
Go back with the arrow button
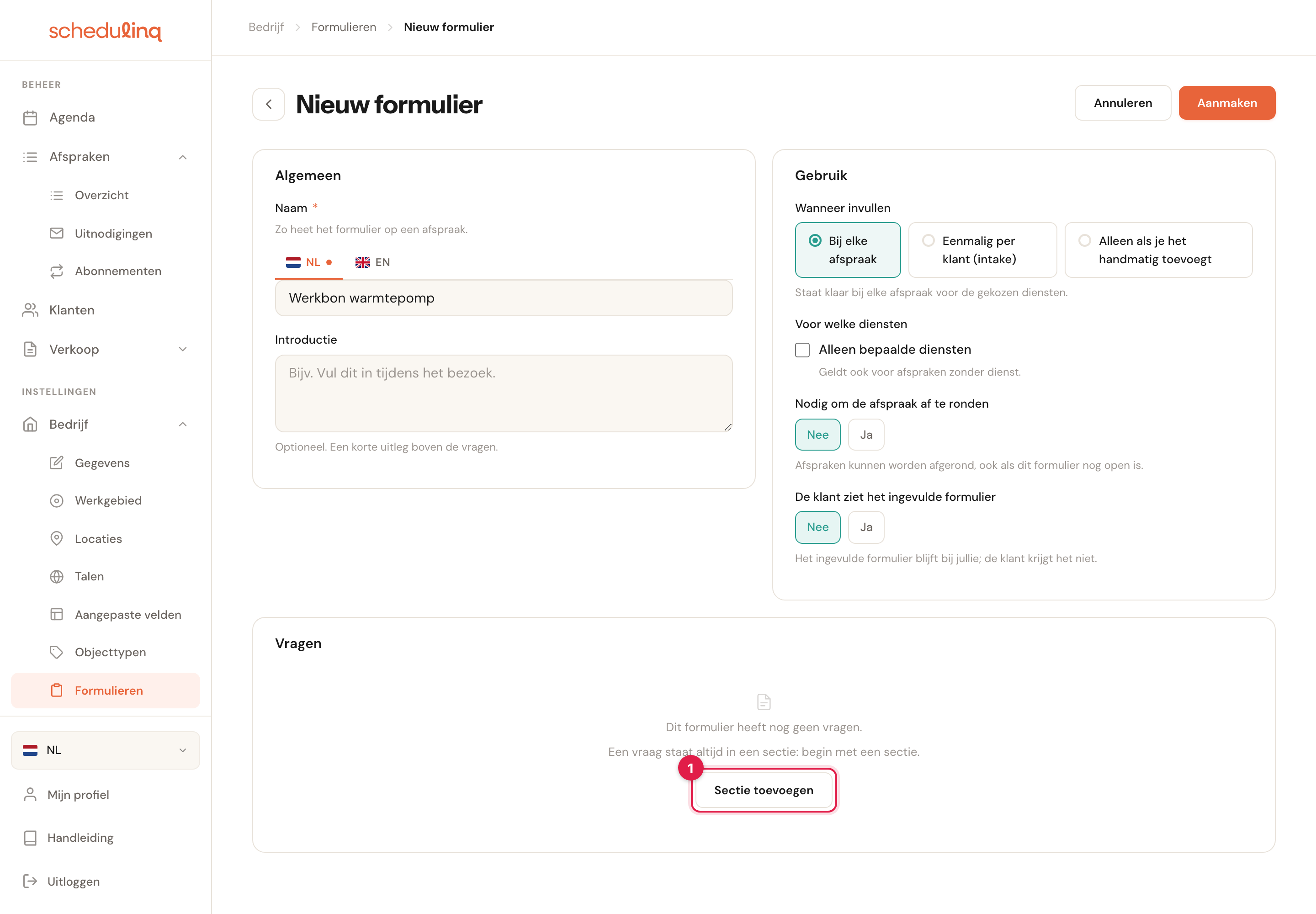pos(269,104)
